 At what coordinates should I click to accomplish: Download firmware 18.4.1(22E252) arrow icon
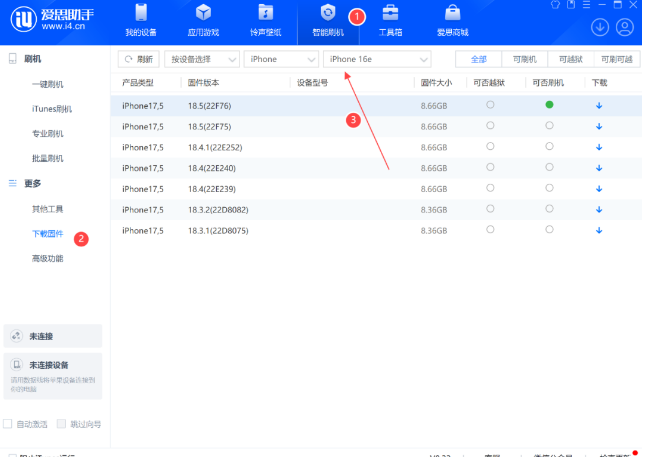pyautogui.click(x=599, y=147)
